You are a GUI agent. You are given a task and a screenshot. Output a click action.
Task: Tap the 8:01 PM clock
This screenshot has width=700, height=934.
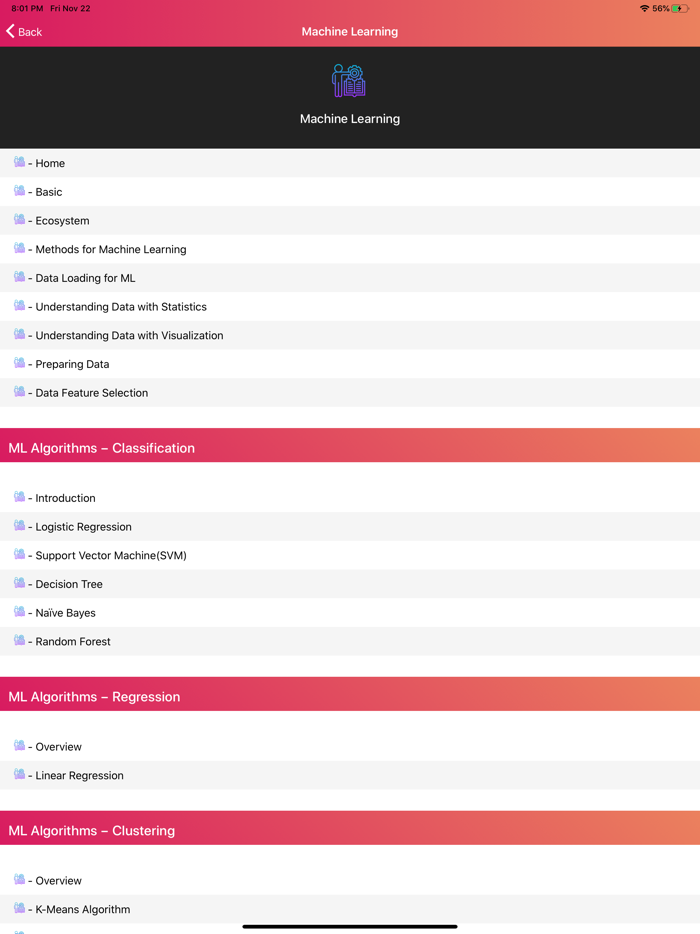(27, 8)
